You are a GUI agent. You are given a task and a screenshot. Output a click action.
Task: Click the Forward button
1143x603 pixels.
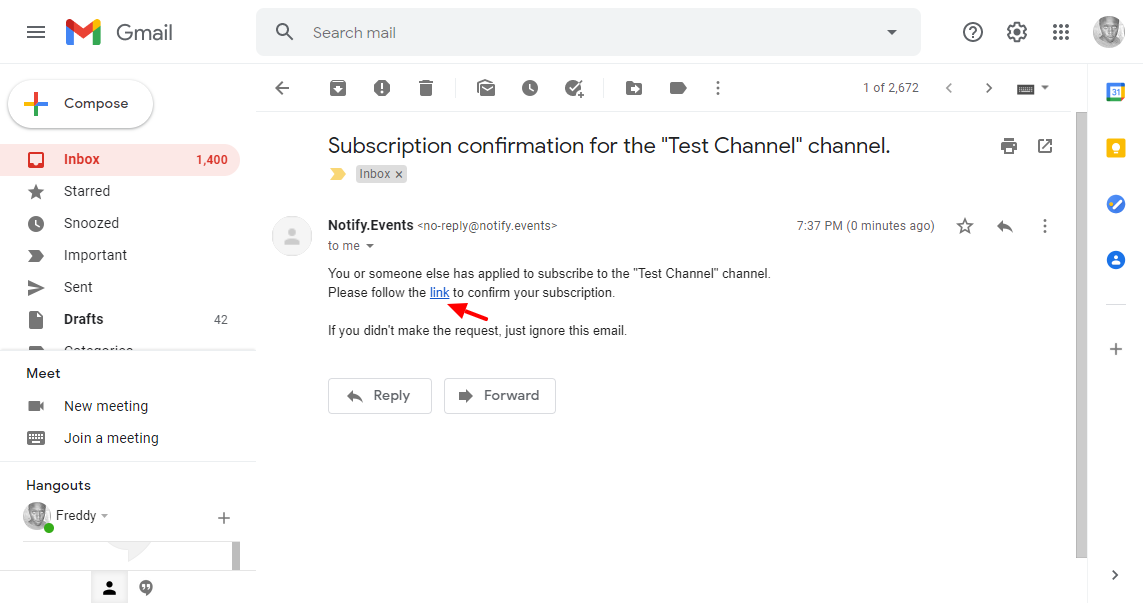point(499,396)
